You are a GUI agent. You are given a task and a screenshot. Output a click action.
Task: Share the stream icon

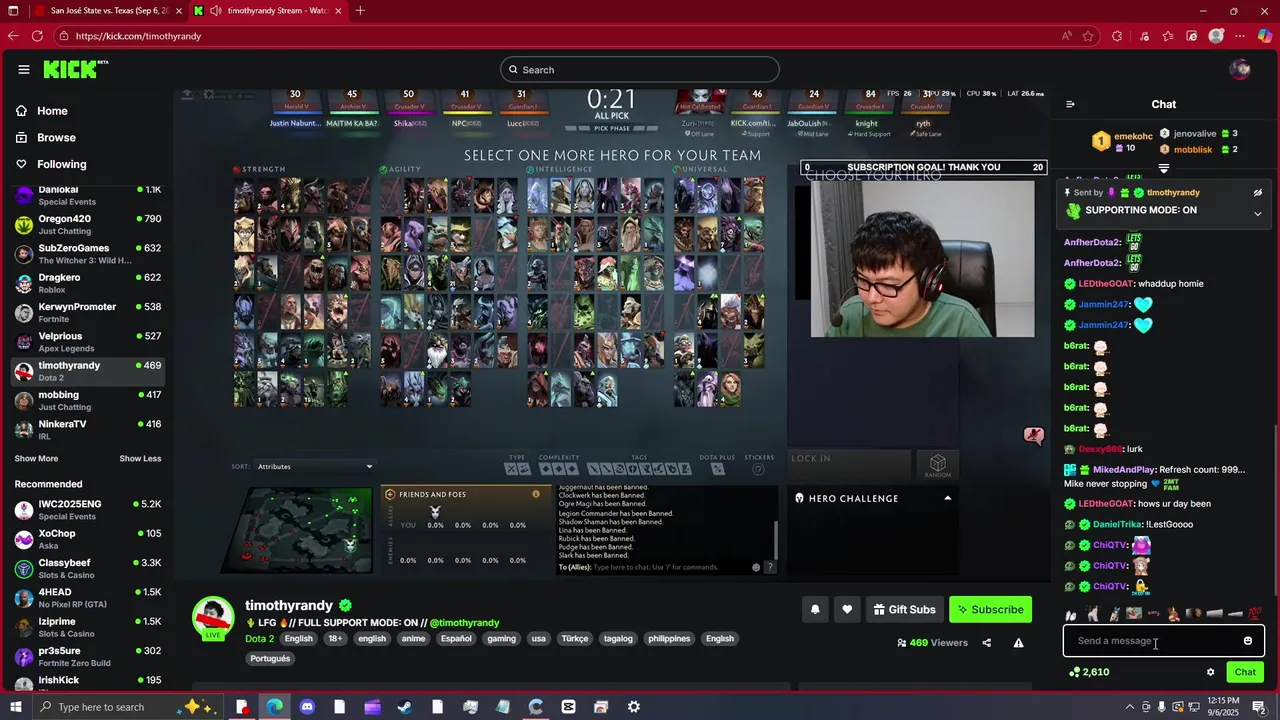pyautogui.click(x=987, y=643)
